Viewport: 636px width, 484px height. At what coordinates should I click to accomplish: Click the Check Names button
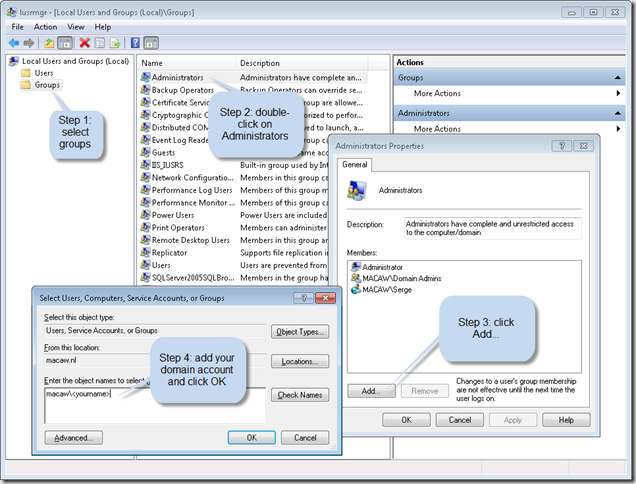coord(300,395)
